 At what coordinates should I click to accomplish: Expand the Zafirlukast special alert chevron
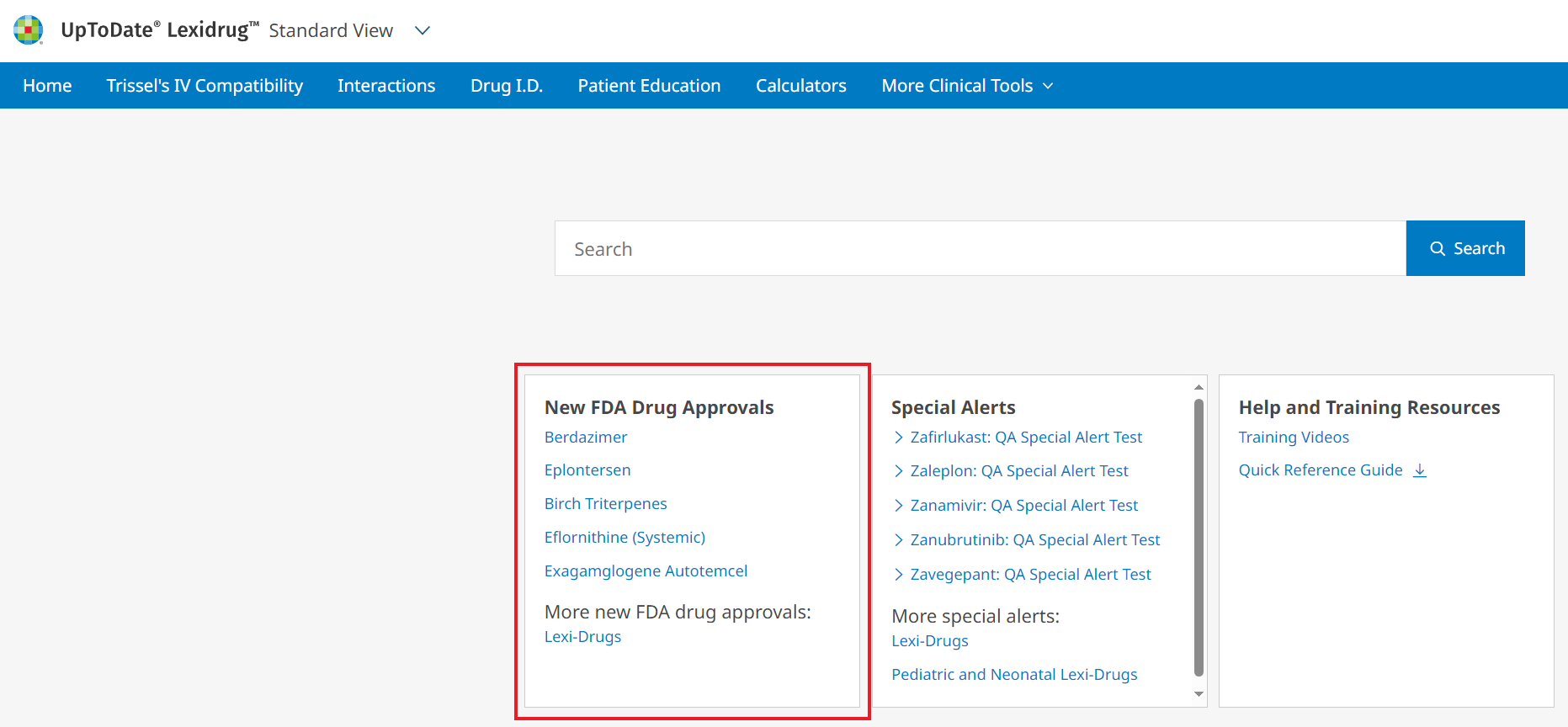tap(898, 438)
